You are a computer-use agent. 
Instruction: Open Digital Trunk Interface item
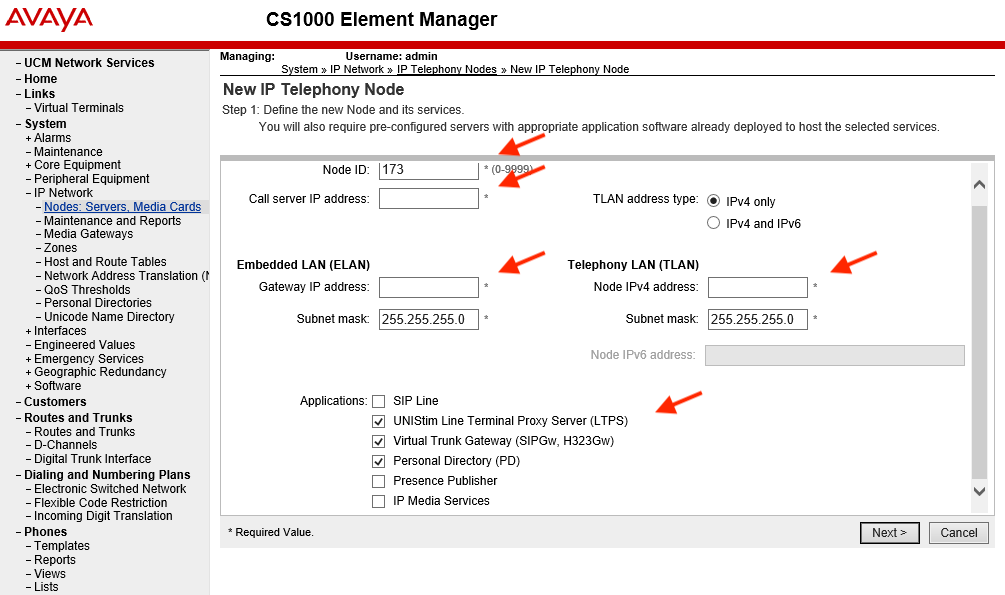click(92, 459)
